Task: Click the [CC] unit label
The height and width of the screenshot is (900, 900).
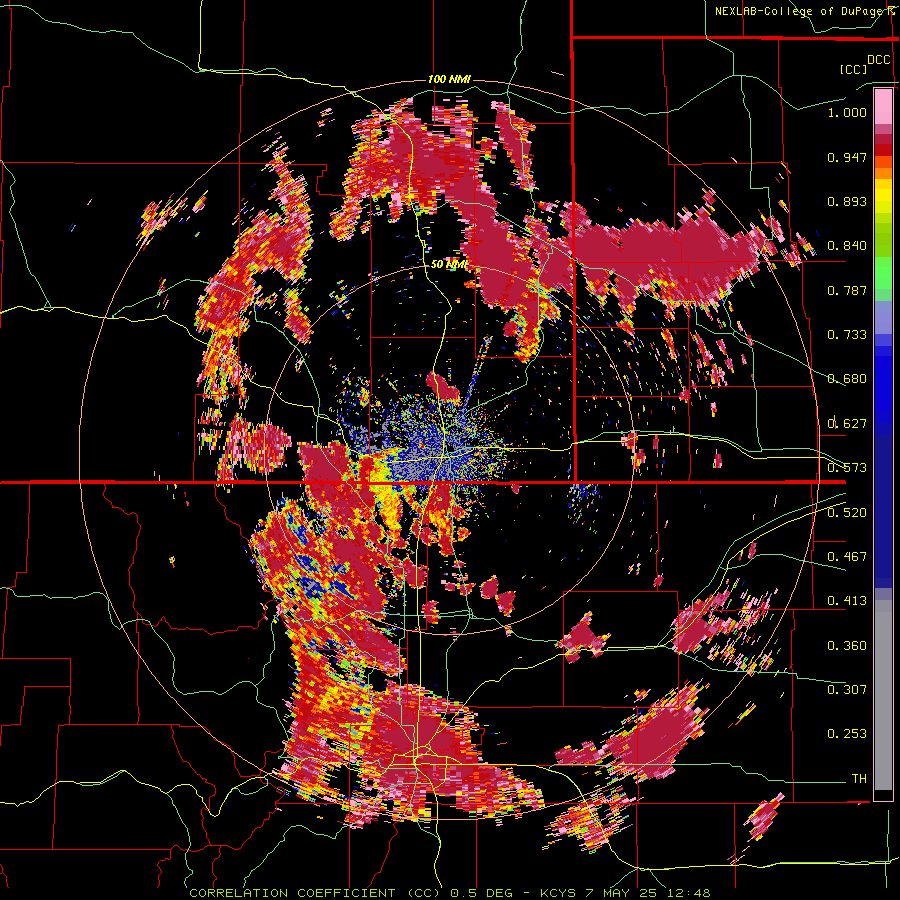Action: click(x=852, y=69)
